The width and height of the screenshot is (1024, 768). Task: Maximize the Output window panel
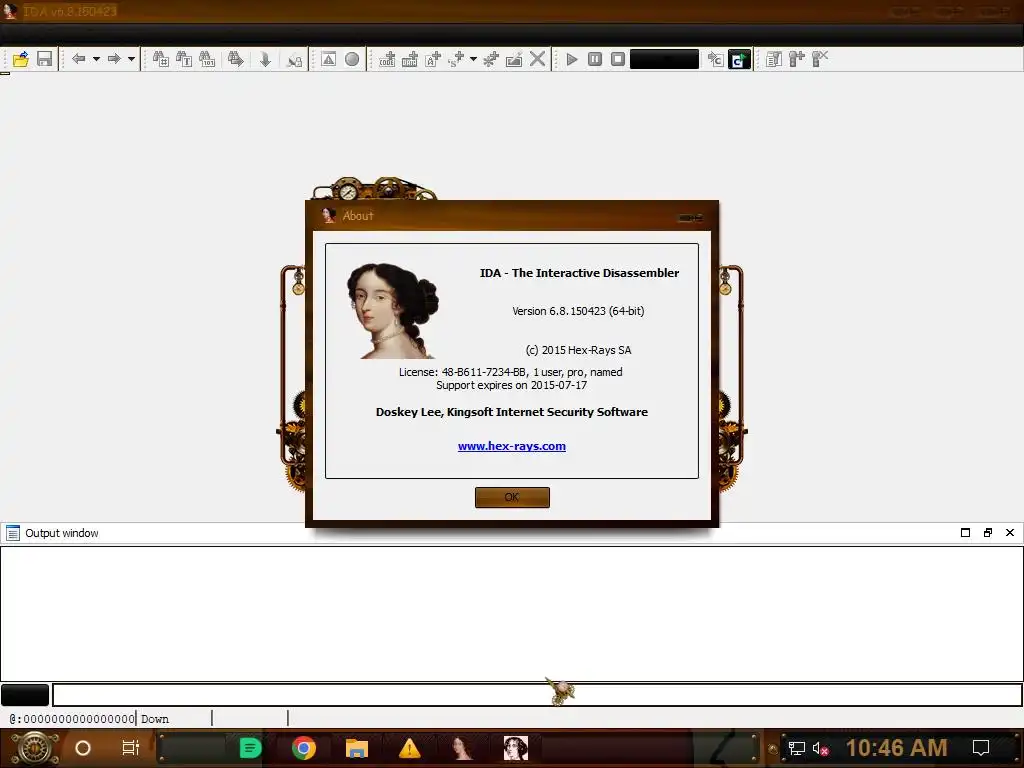click(965, 533)
